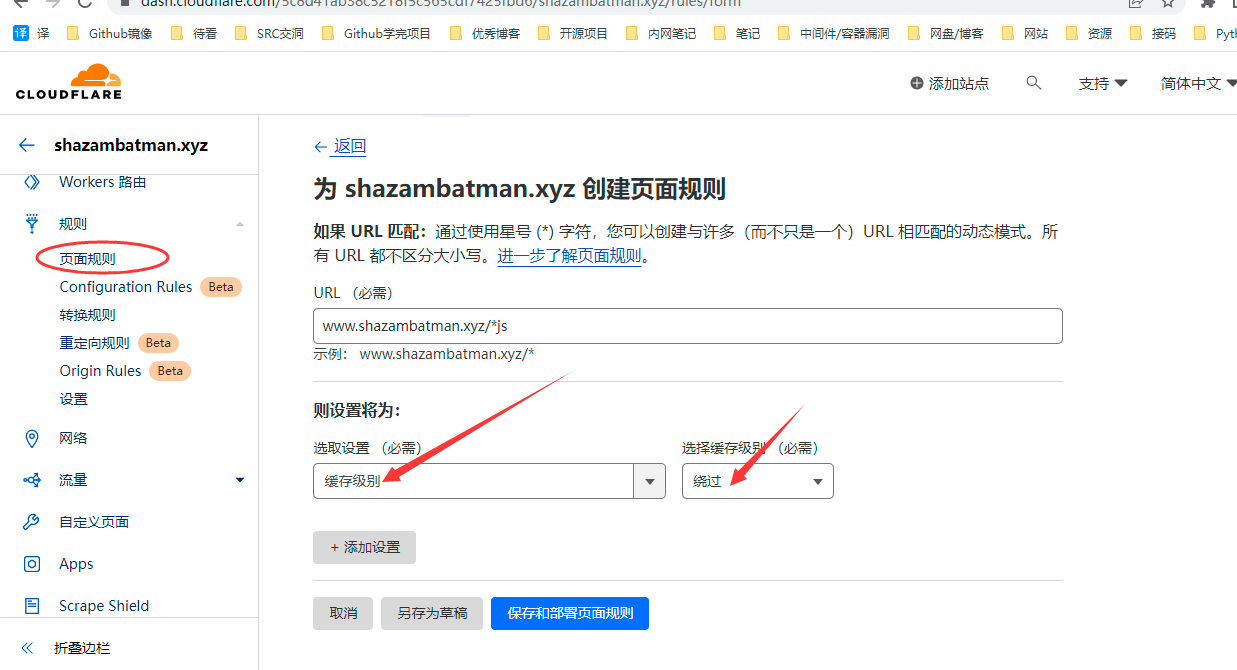This screenshot has height=670, width=1237.
Task: Click the 自定义页面 wrench icon
Action: [32, 522]
